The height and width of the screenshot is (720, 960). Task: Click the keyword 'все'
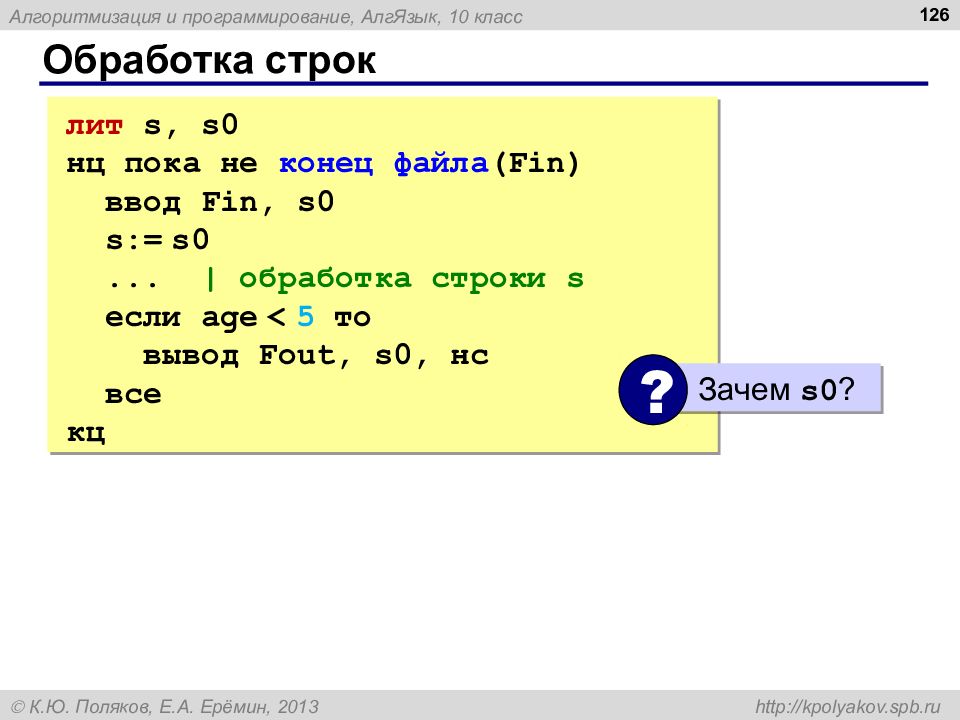133,394
